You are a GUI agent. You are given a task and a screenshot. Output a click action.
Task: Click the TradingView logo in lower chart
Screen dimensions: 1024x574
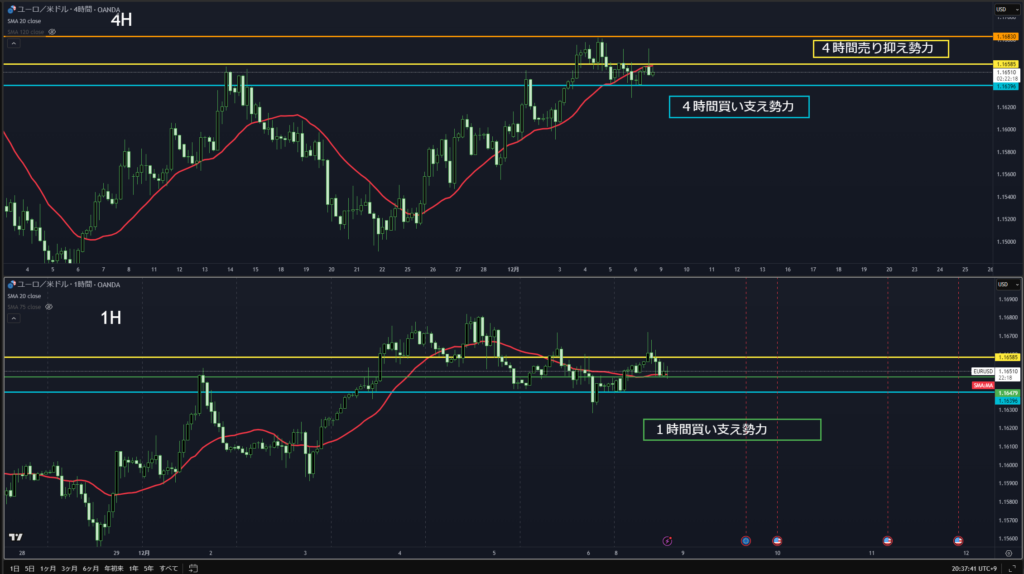pyautogui.click(x=15, y=537)
